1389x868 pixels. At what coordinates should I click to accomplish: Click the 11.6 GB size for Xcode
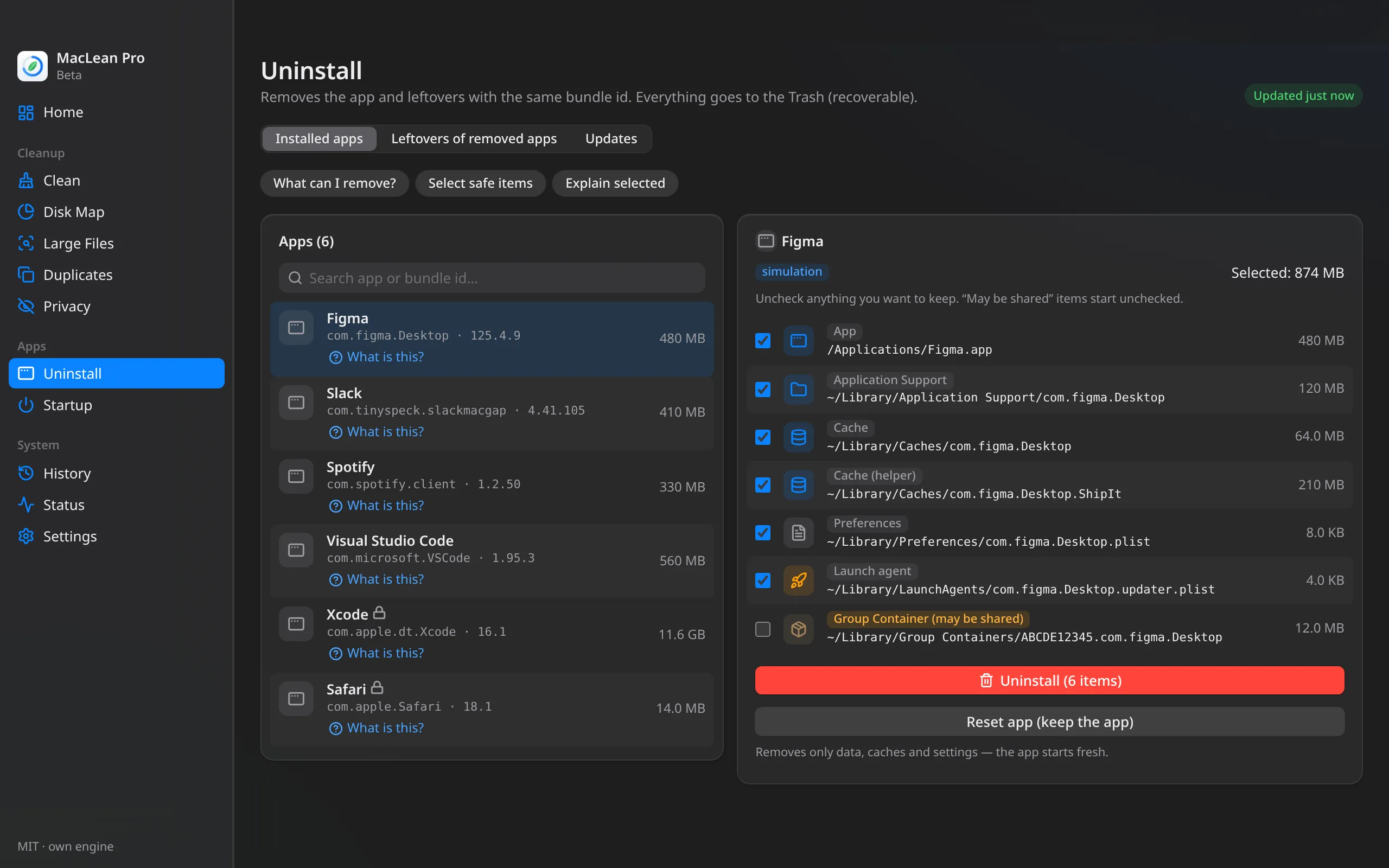682,634
